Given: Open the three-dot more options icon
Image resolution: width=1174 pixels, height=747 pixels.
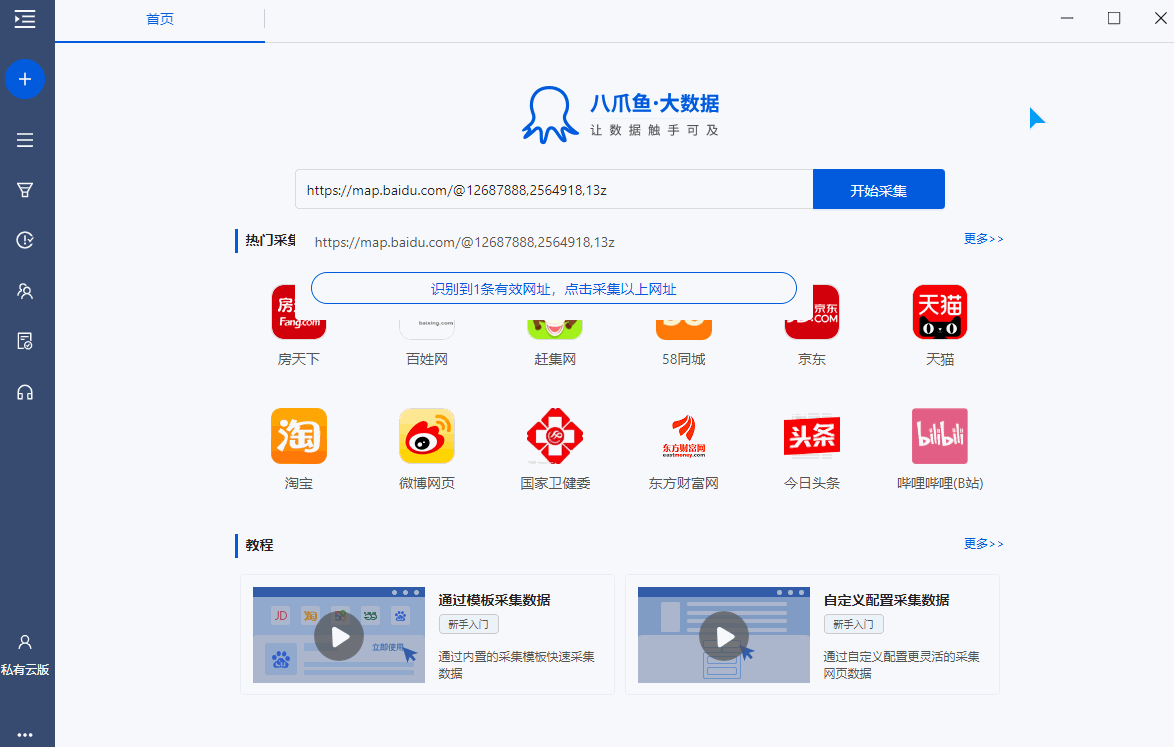Looking at the screenshot, I should pyautogui.click(x=25, y=735).
